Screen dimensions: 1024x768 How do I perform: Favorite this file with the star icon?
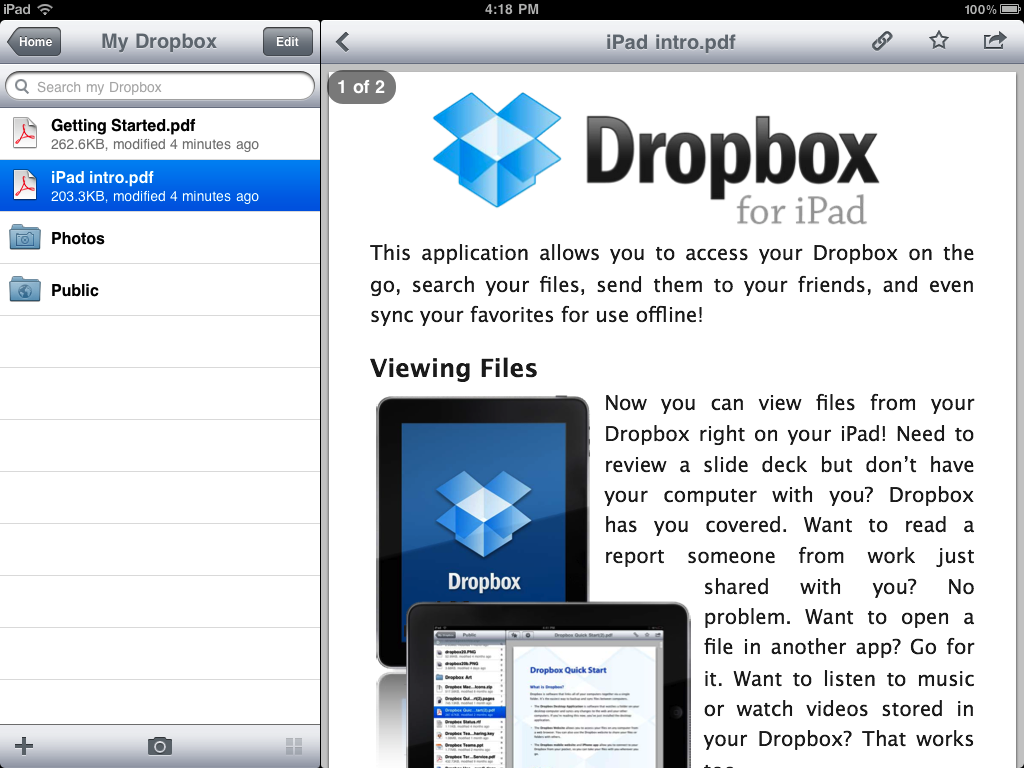(938, 41)
